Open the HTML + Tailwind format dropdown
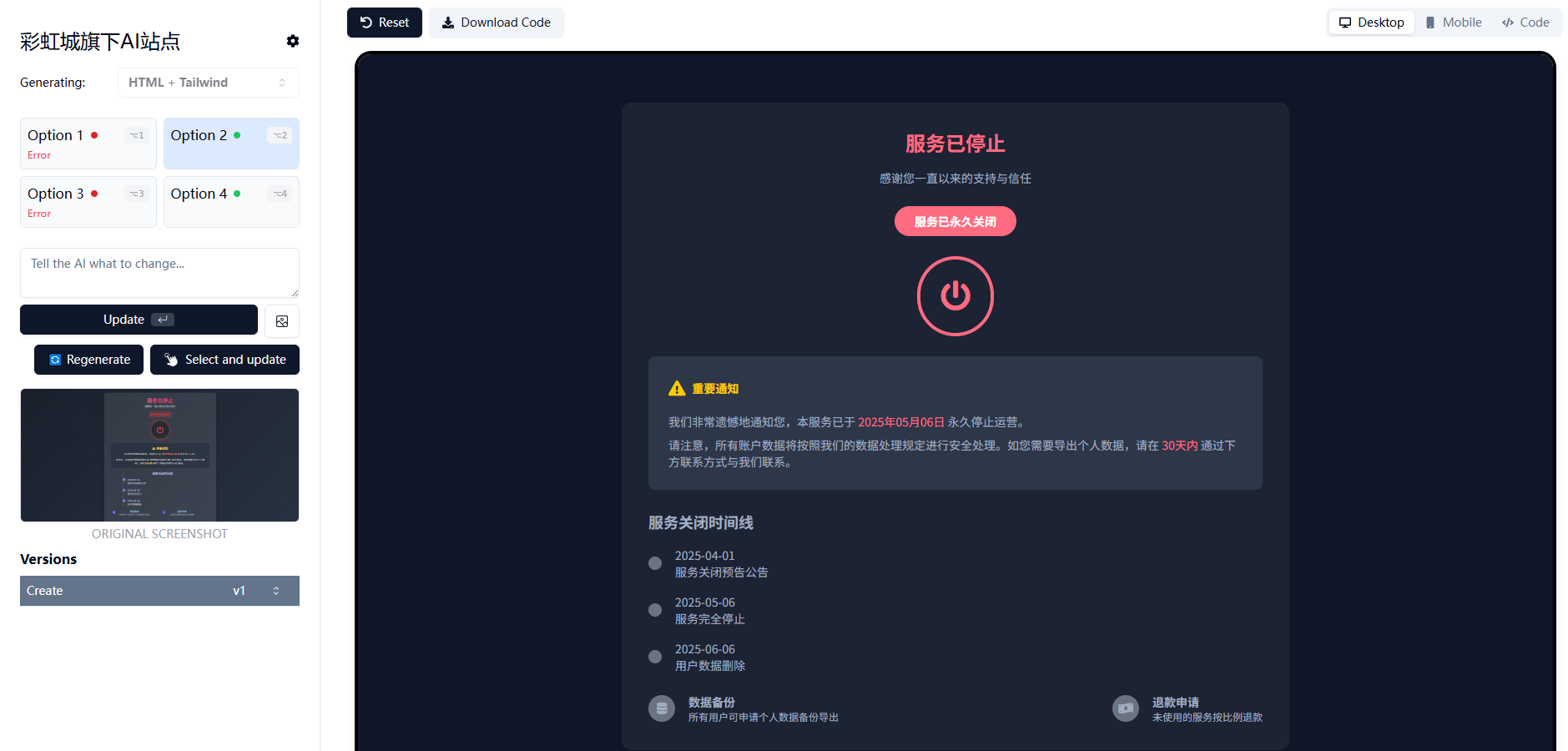This screenshot has height=751, width=1568. [208, 83]
